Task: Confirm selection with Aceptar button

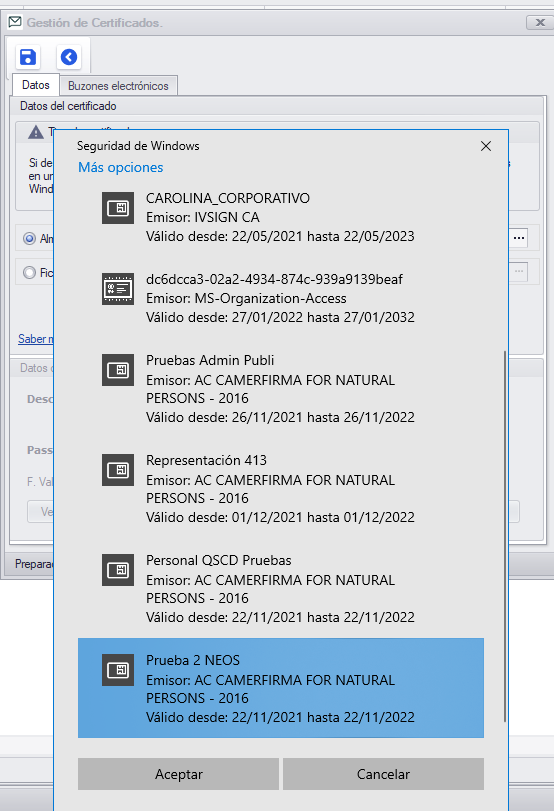Action: point(178,774)
